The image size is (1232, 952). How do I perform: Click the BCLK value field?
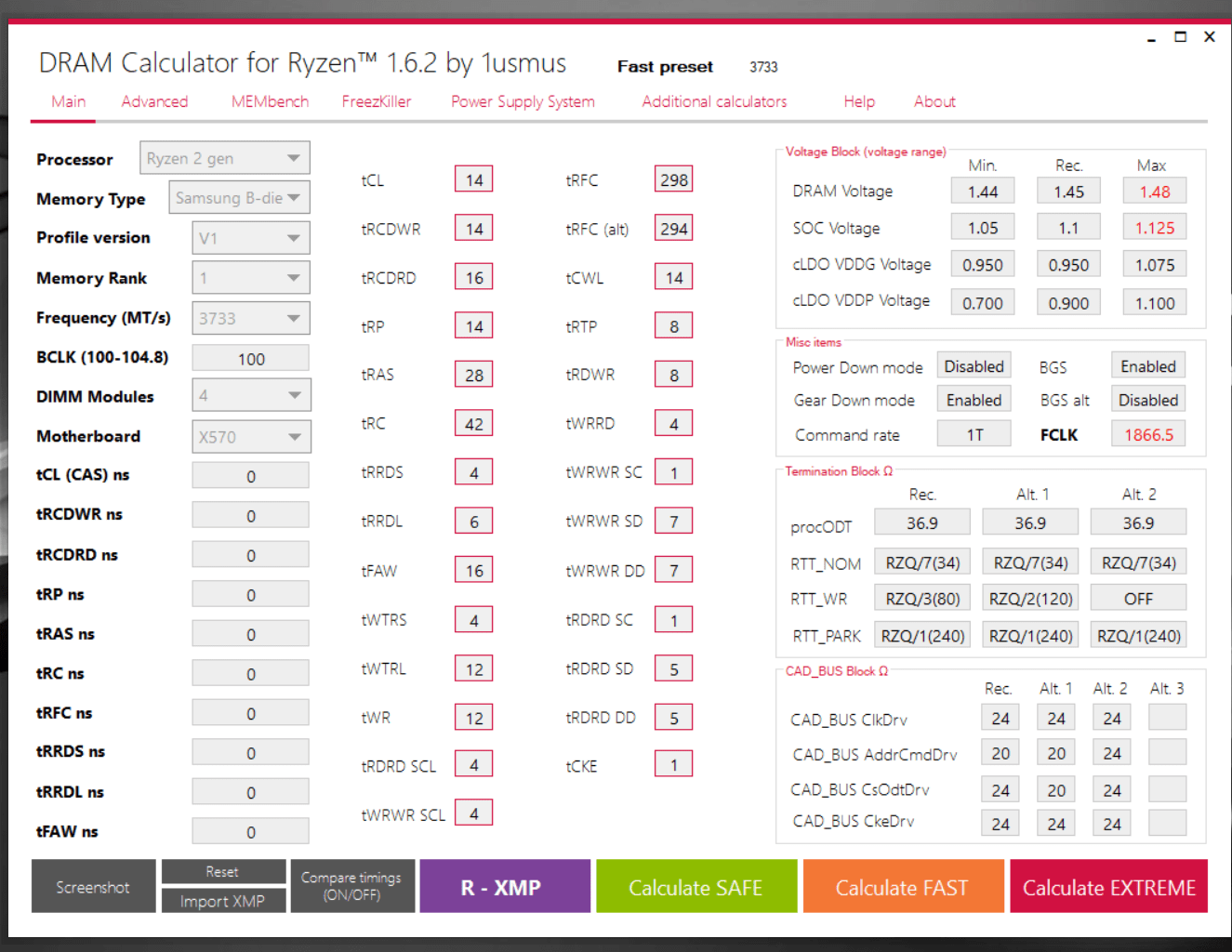(x=251, y=358)
